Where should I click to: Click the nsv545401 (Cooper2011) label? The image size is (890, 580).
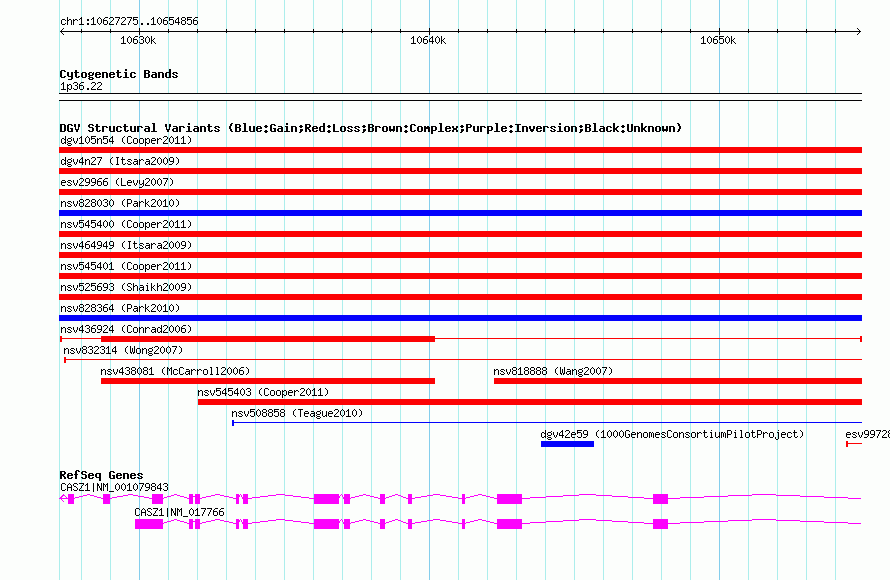[x=126, y=266]
